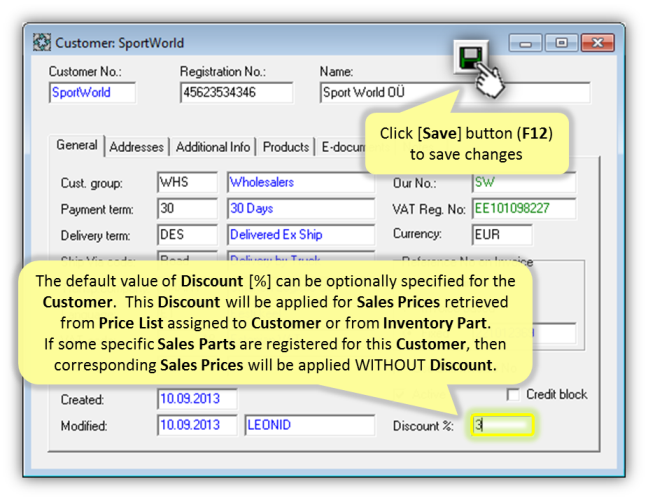Click the Cust. group label
Viewport: 648px width, 500px height.
(91, 183)
